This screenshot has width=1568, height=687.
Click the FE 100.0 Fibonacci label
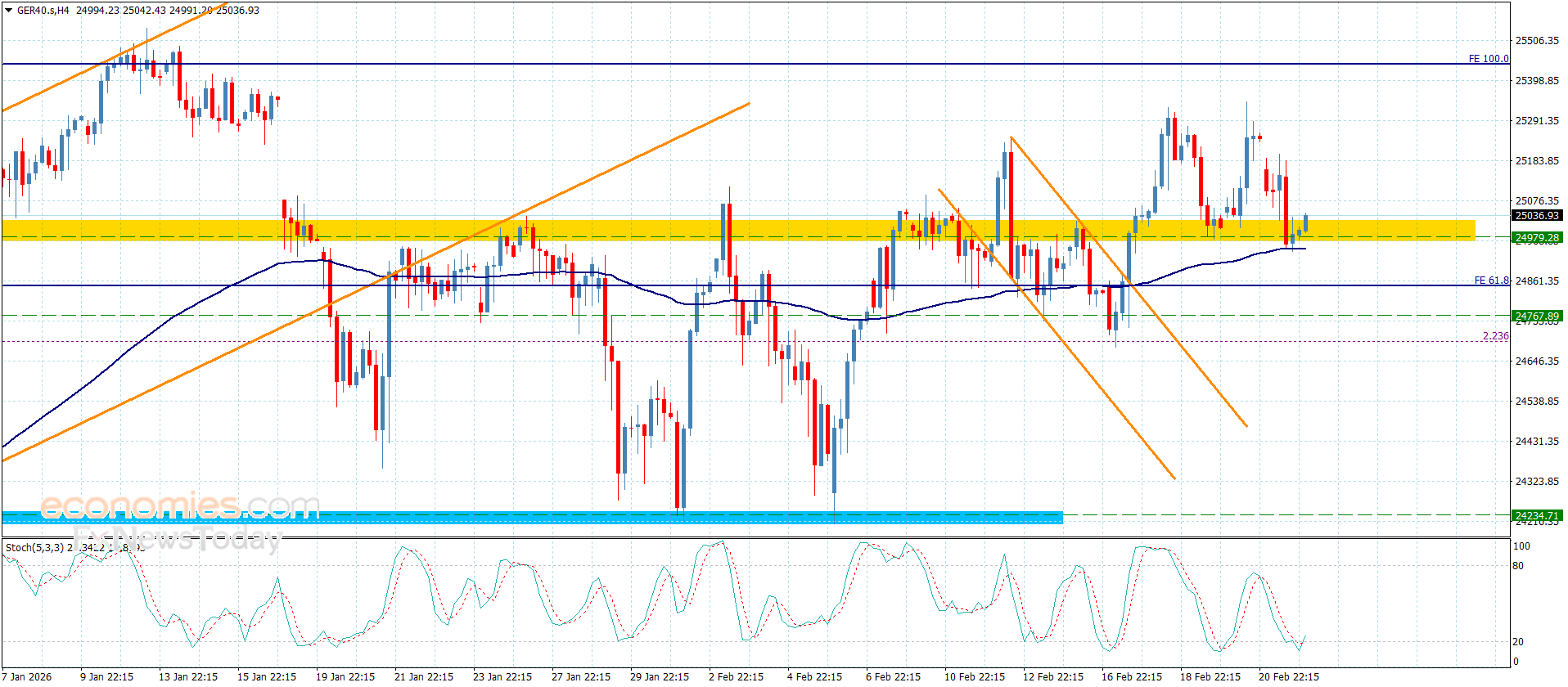point(1488,59)
